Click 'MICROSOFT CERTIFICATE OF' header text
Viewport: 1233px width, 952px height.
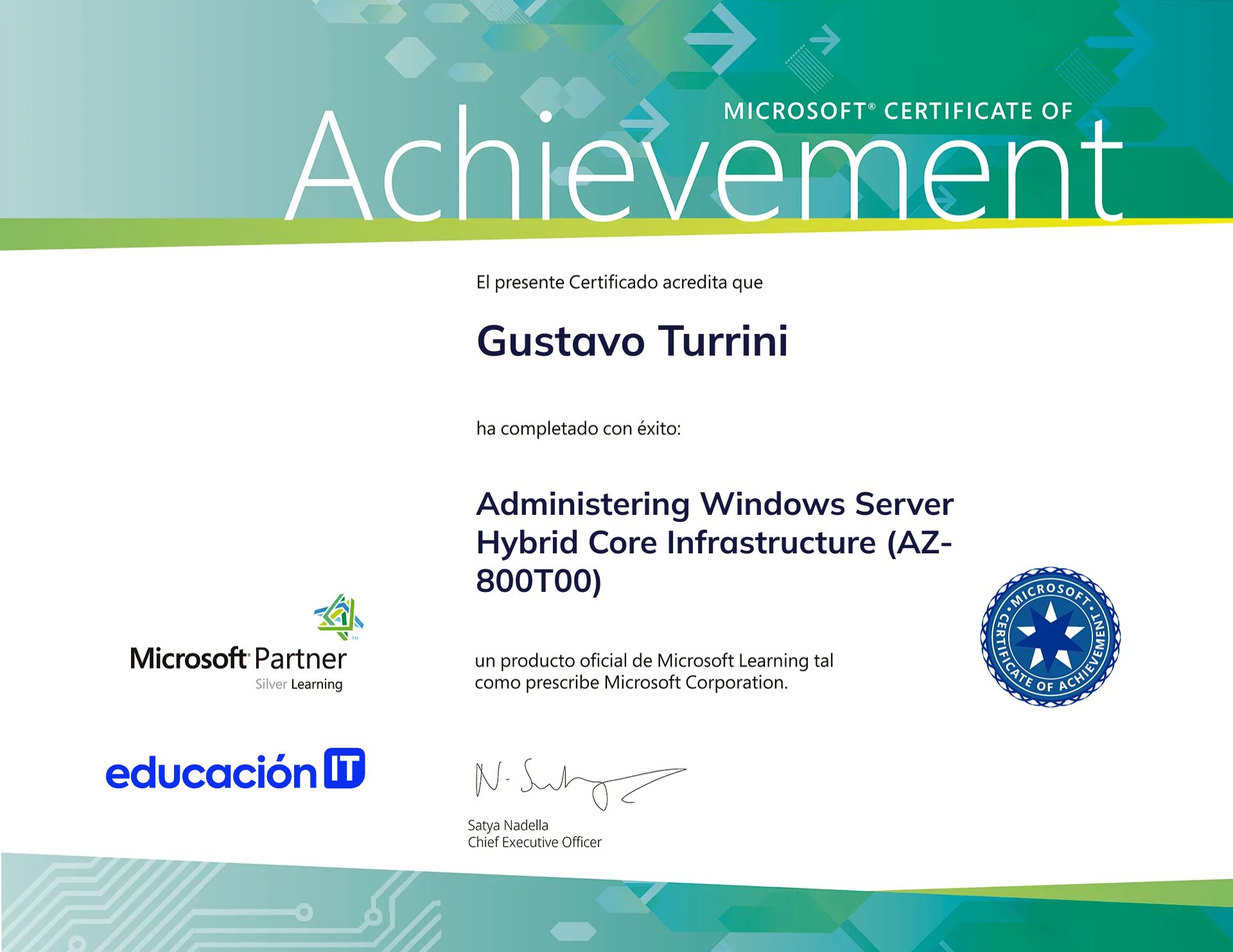(x=898, y=111)
